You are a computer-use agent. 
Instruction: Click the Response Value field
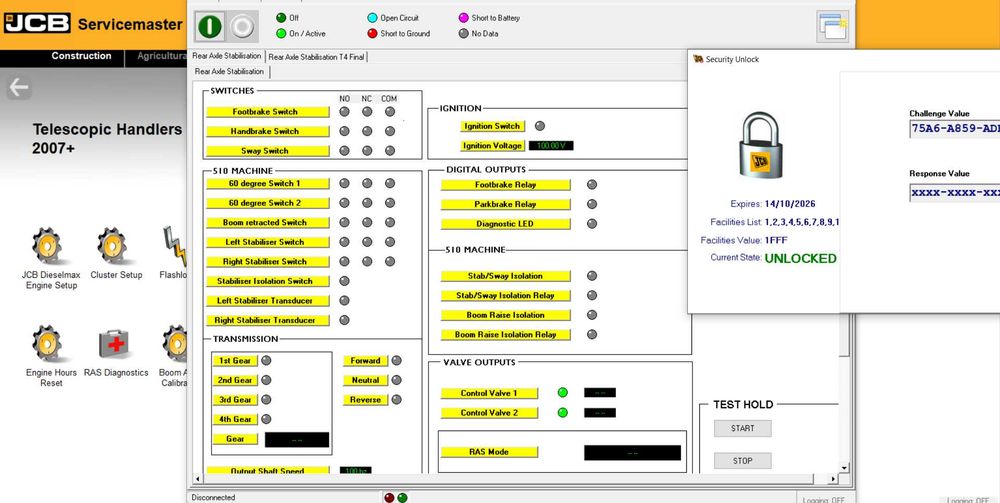pos(954,193)
